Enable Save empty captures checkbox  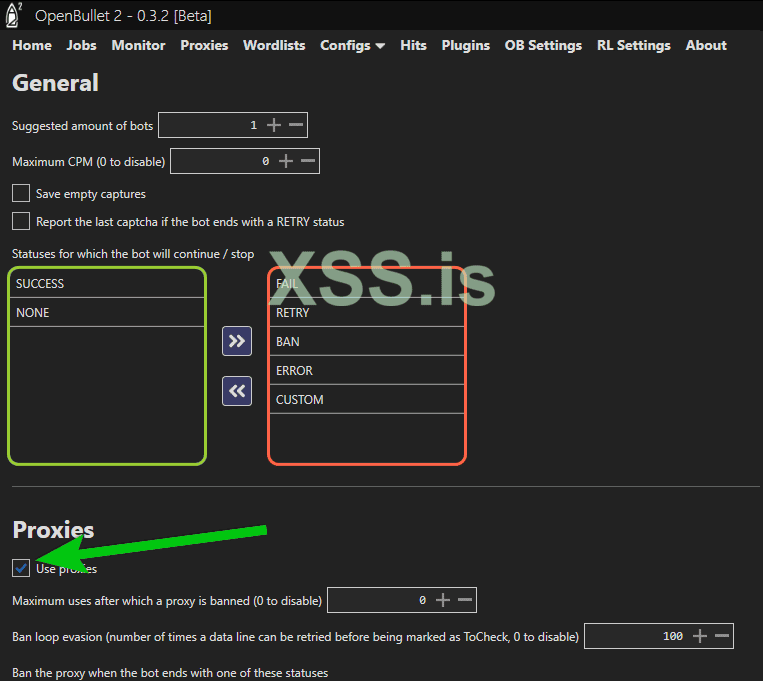click(x=21, y=193)
